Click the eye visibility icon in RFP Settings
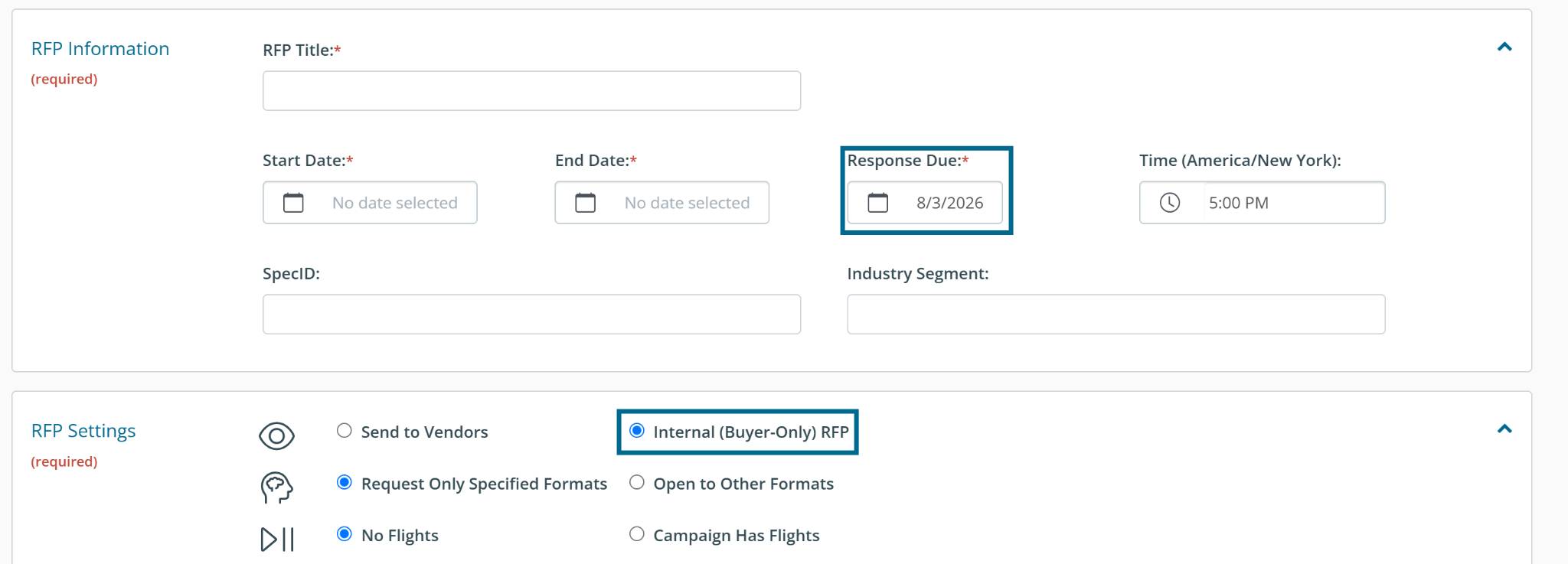 [276, 436]
